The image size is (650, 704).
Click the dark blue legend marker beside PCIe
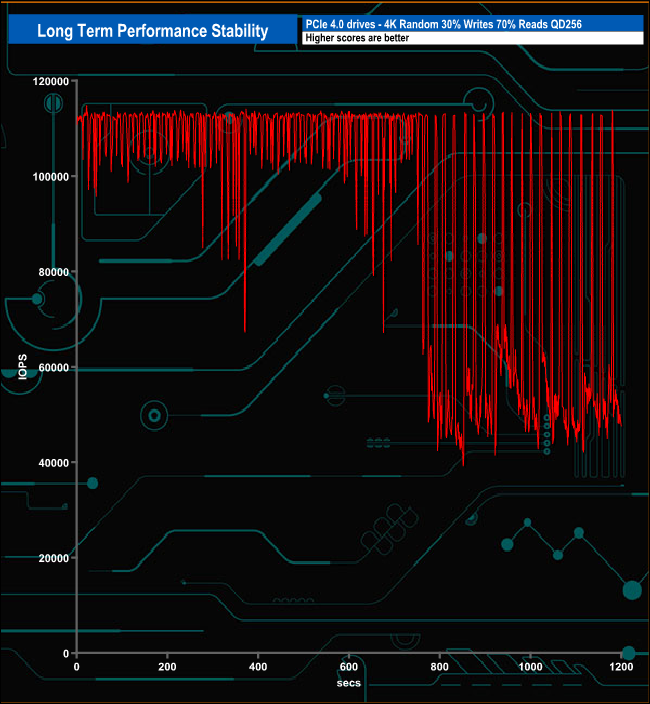point(301,23)
